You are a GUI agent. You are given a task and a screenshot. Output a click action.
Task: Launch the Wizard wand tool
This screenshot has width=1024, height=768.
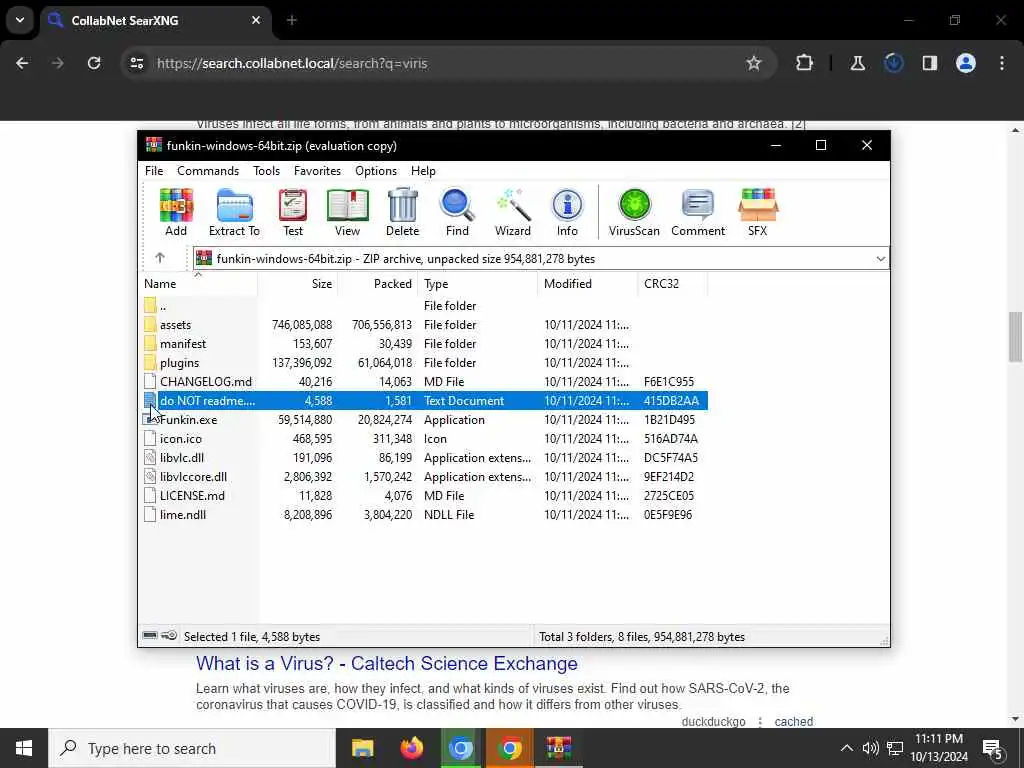tap(513, 212)
